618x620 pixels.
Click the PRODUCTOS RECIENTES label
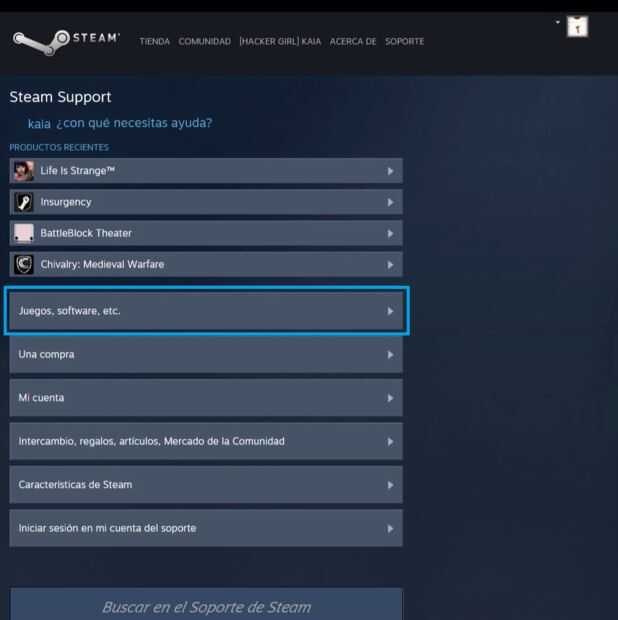59,147
